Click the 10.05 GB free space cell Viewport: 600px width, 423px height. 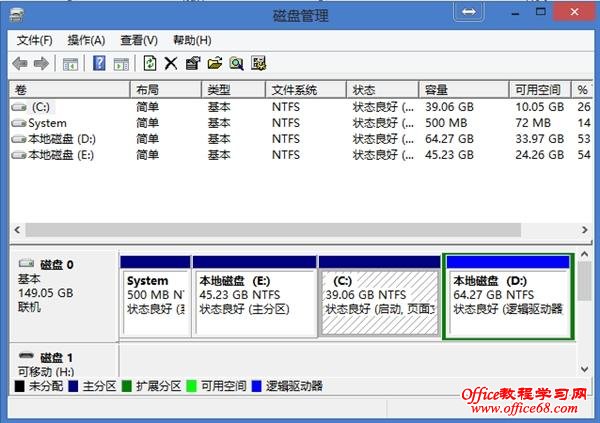[540, 107]
